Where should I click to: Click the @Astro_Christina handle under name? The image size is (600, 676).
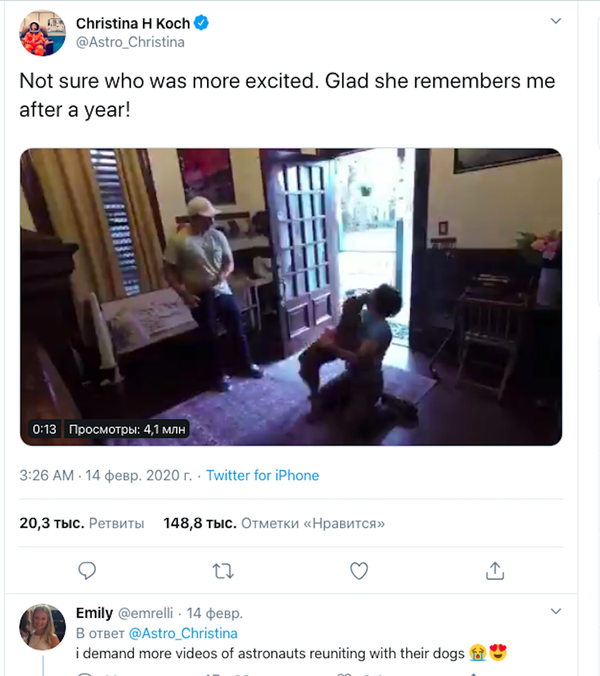tap(130, 42)
